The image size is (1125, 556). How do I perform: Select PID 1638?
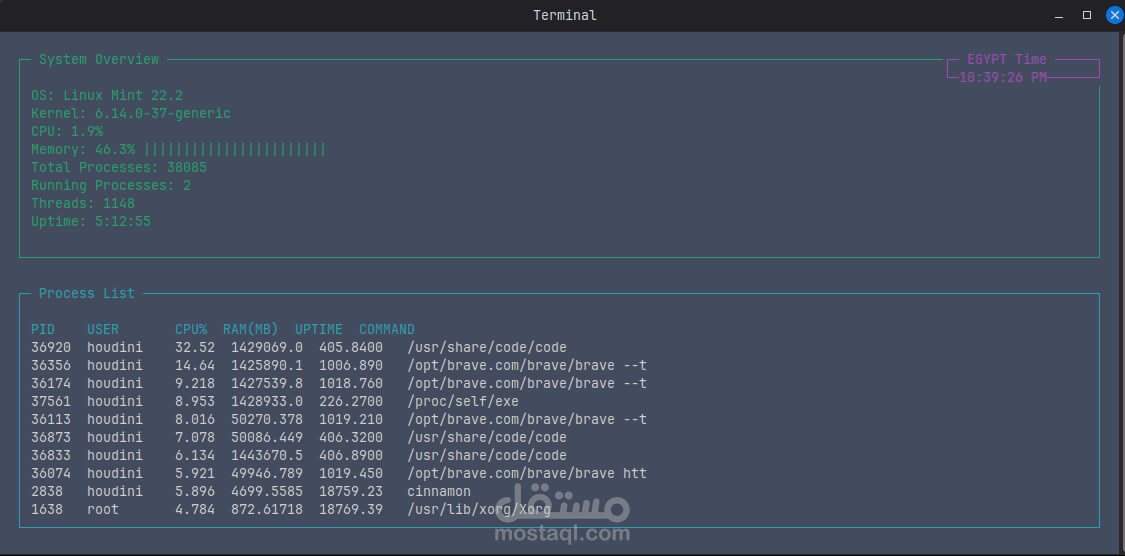click(x=47, y=509)
